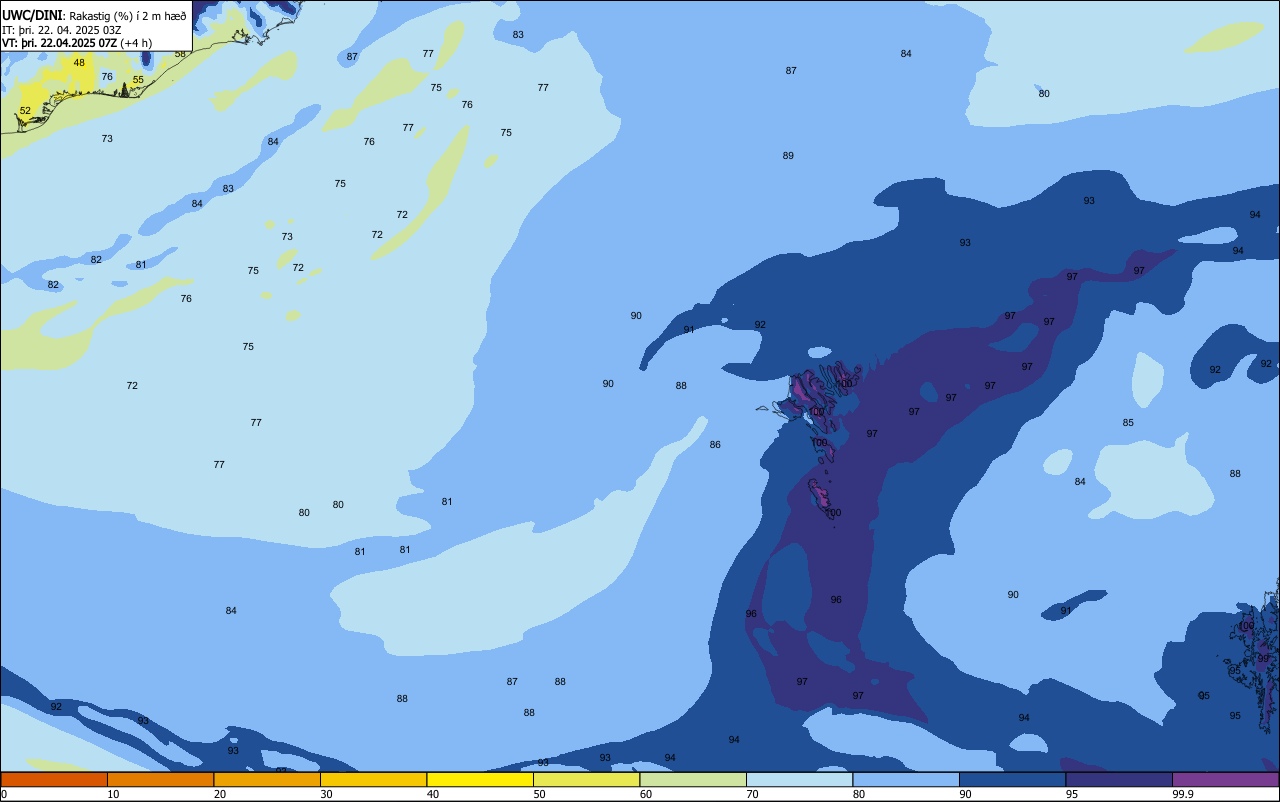Click the legend tick label "99.9"
The image size is (1280, 802).
[x=1183, y=794]
